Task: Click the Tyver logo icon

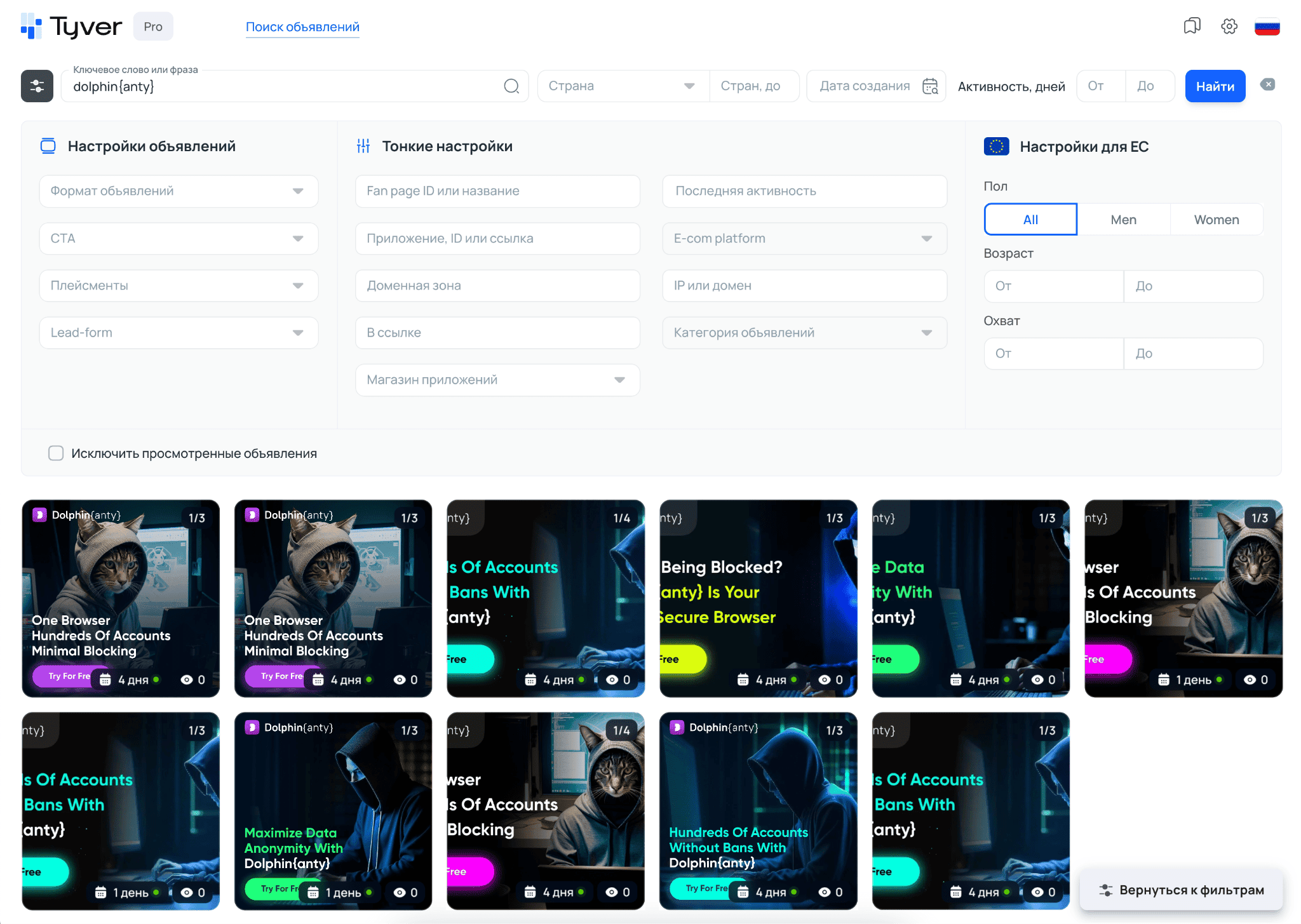Action: [31, 26]
